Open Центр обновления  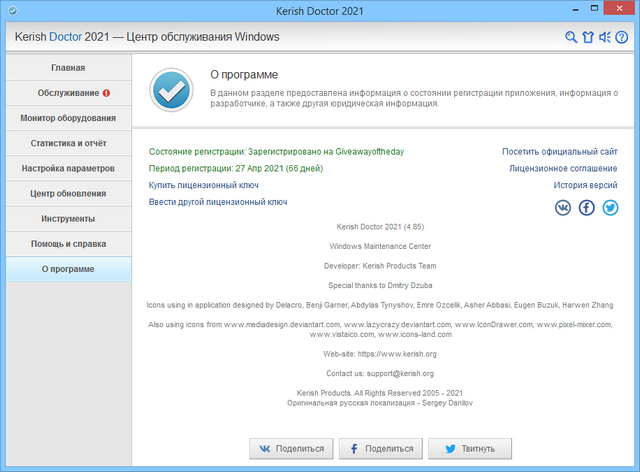point(69,194)
